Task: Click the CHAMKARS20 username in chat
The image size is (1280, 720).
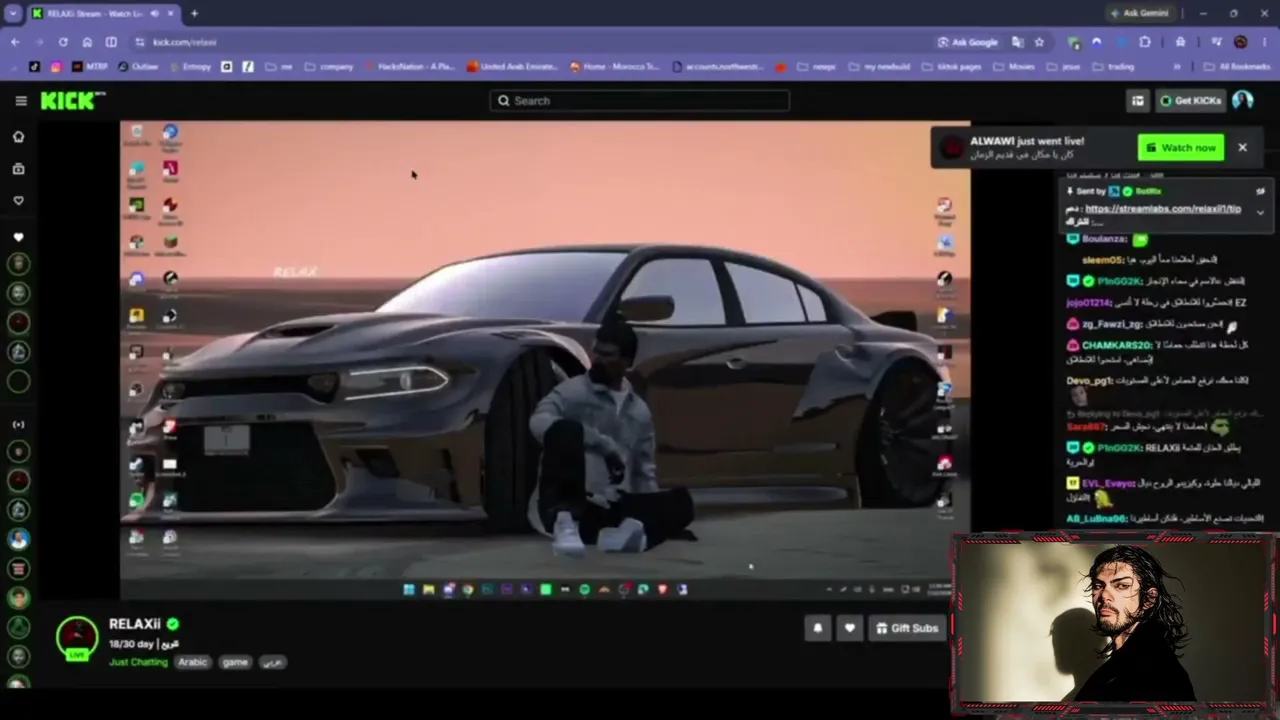Action: [x=1114, y=345]
